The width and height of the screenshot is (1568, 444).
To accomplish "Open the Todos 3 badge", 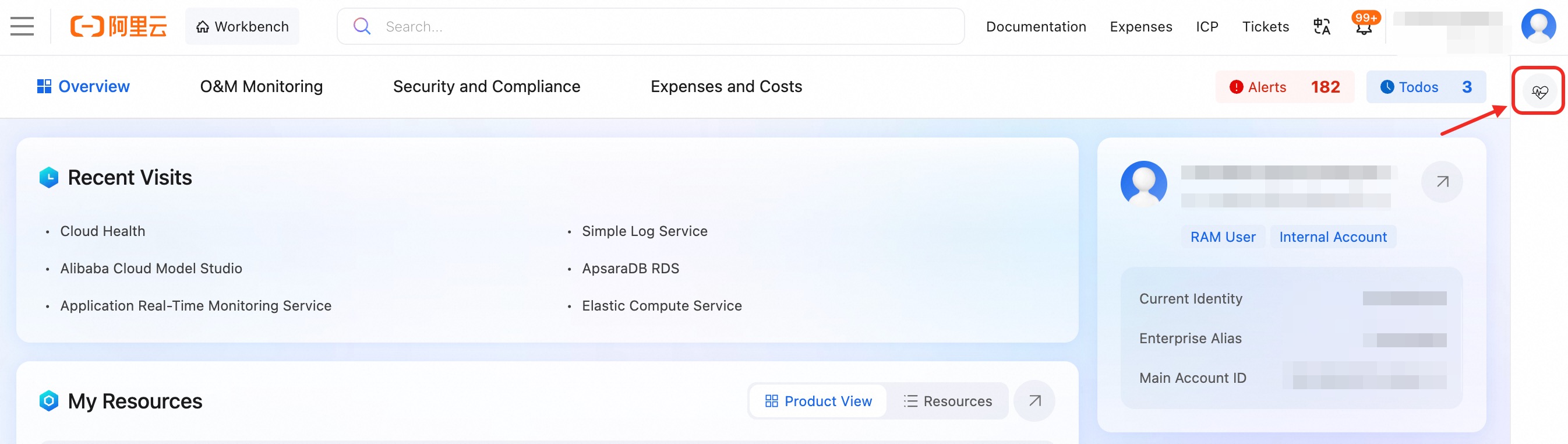I will tap(1425, 87).
